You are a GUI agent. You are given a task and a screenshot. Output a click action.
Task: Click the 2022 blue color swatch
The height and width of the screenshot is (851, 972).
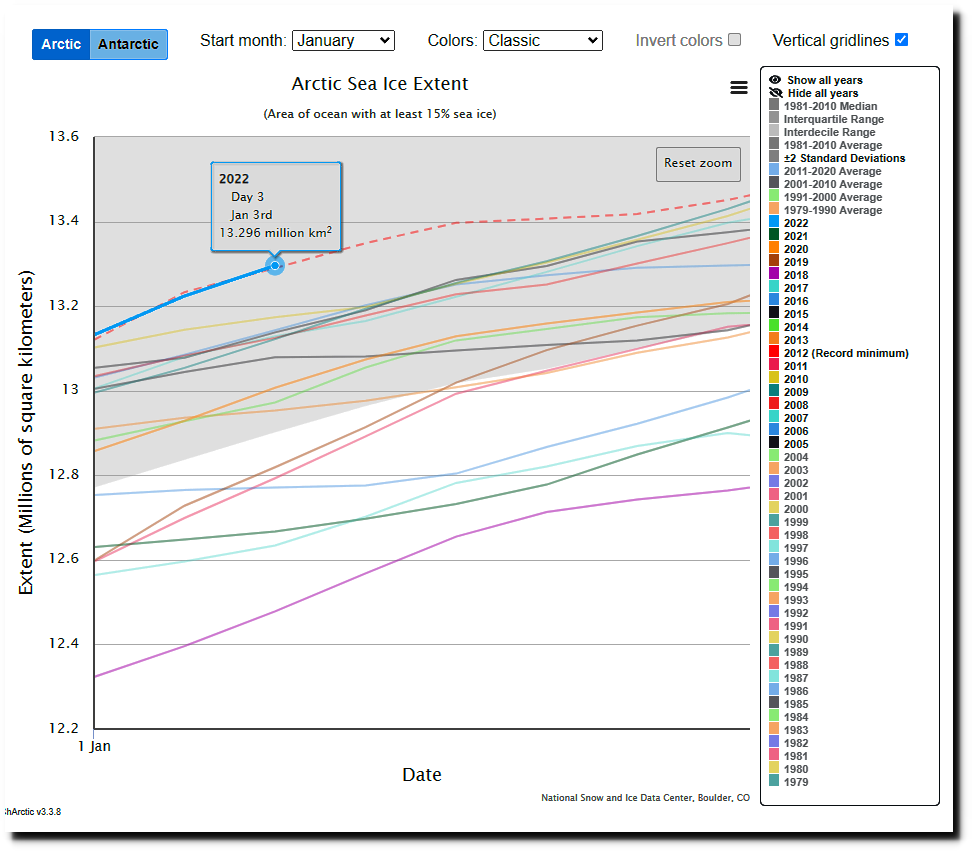[774, 222]
